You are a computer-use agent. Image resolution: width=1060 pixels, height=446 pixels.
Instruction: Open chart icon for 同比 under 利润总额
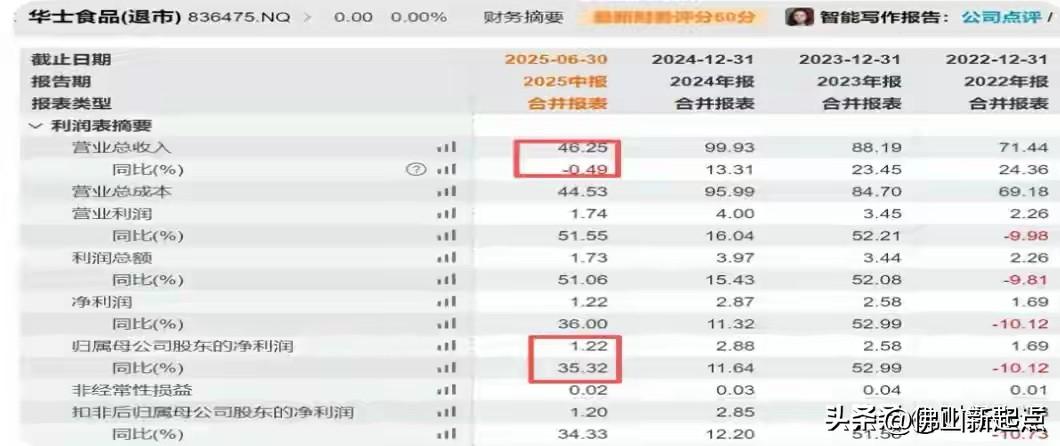[446, 280]
